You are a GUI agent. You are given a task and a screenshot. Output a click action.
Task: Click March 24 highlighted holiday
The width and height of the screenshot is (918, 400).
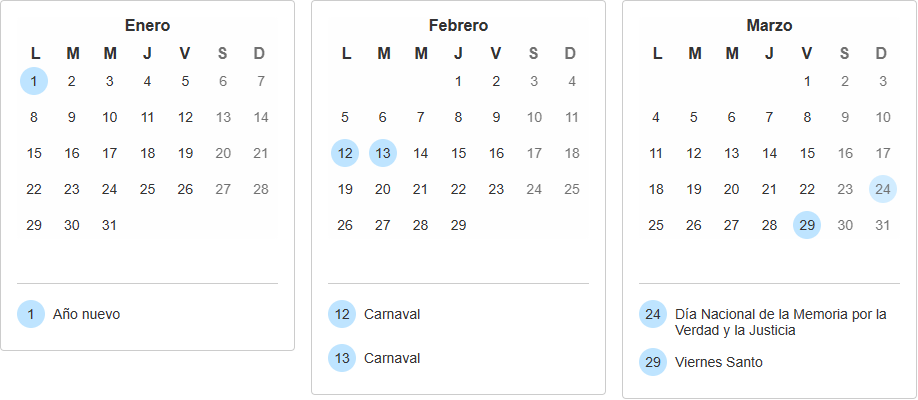point(881,189)
